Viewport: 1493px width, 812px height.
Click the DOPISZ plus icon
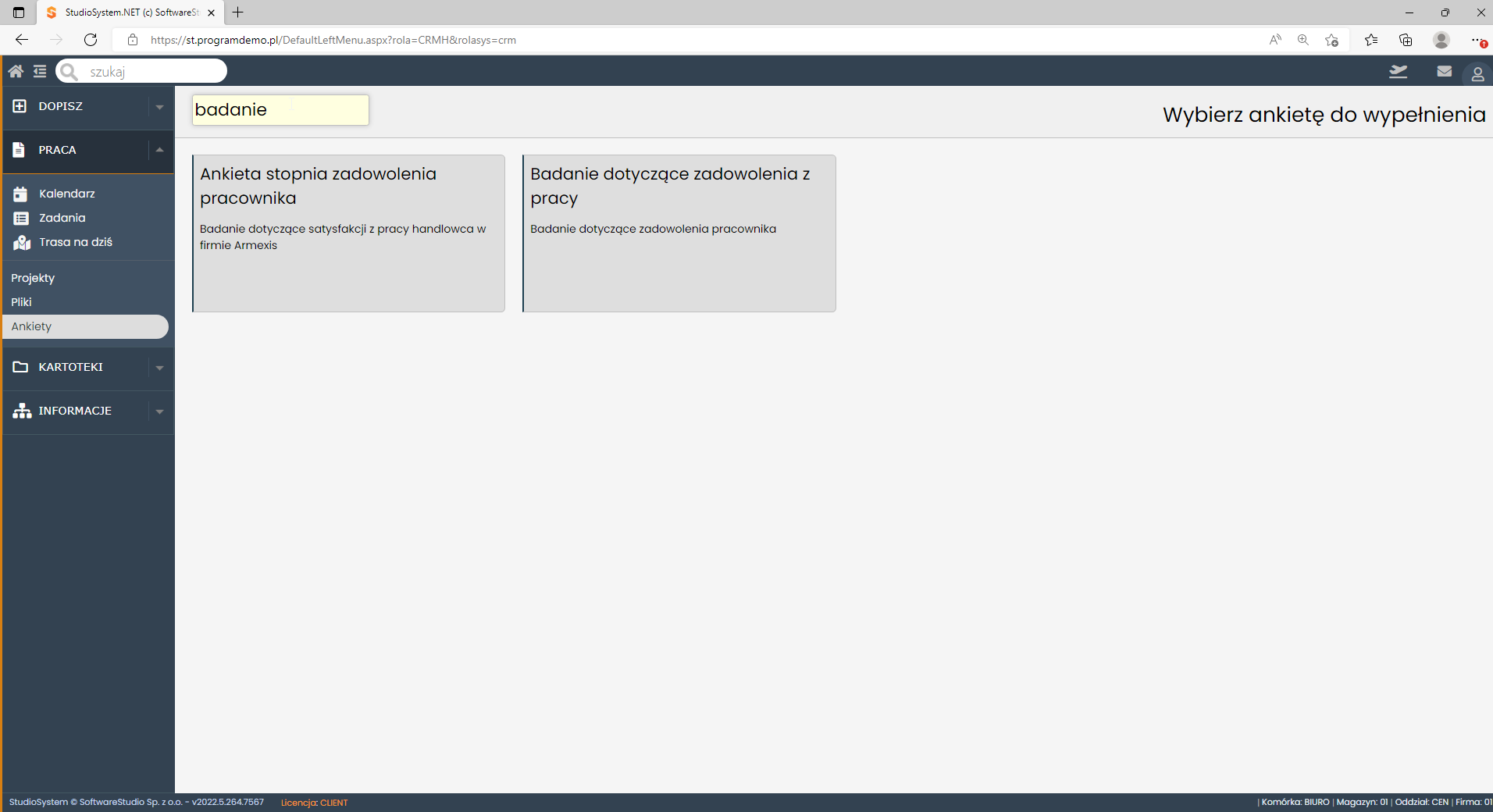20,106
